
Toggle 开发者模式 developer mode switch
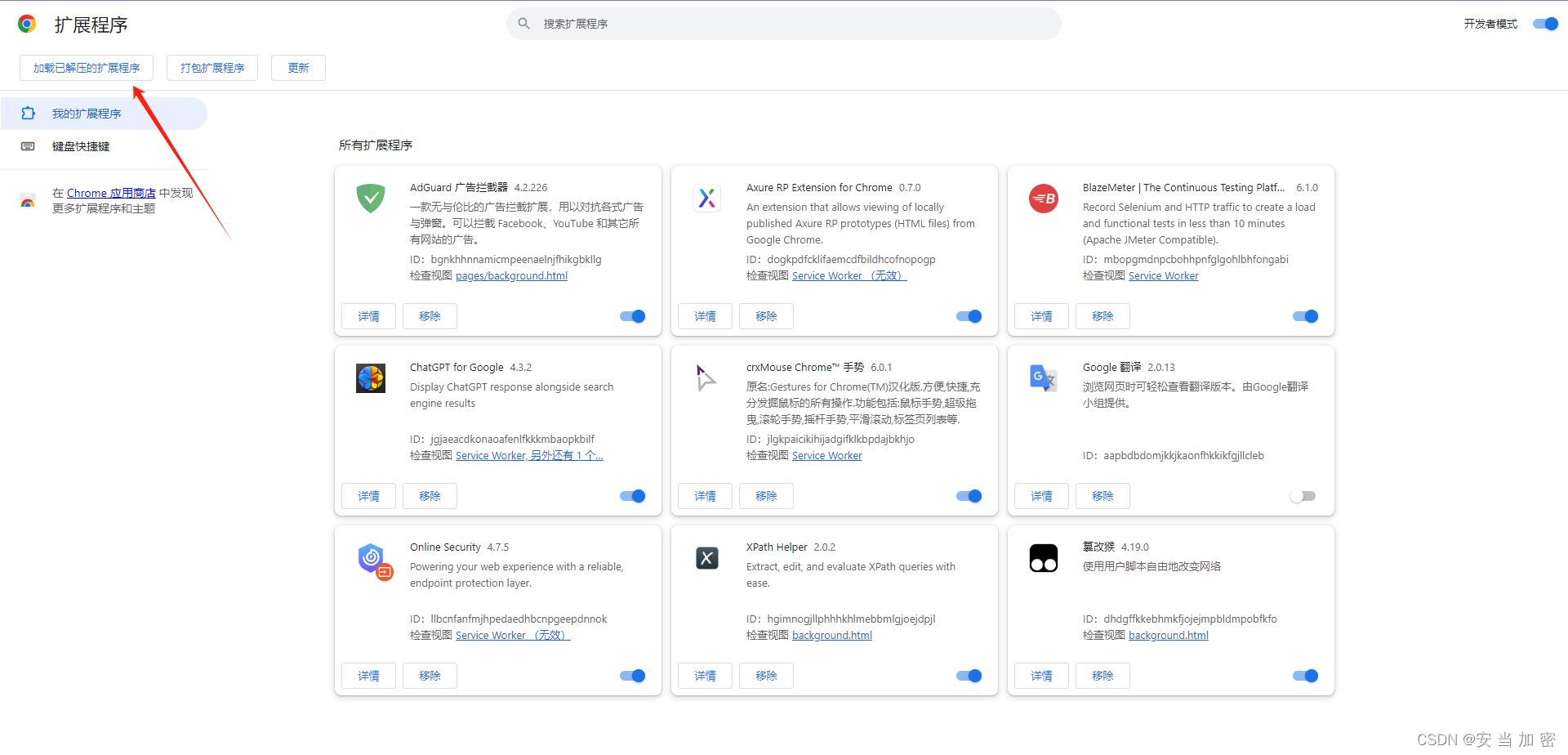pos(1545,24)
